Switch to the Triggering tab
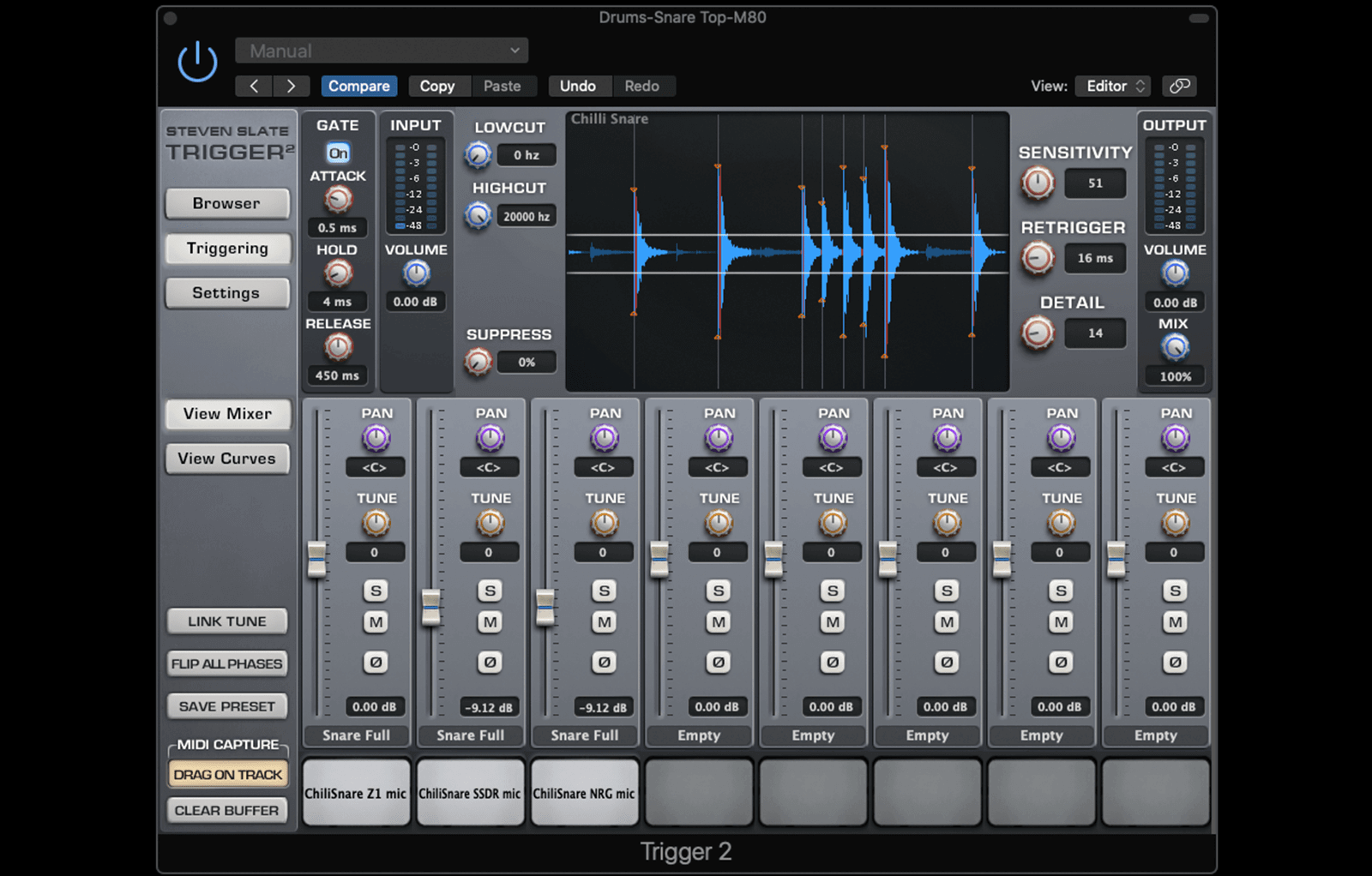This screenshot has height=876, width=1372. coord(227,249)
